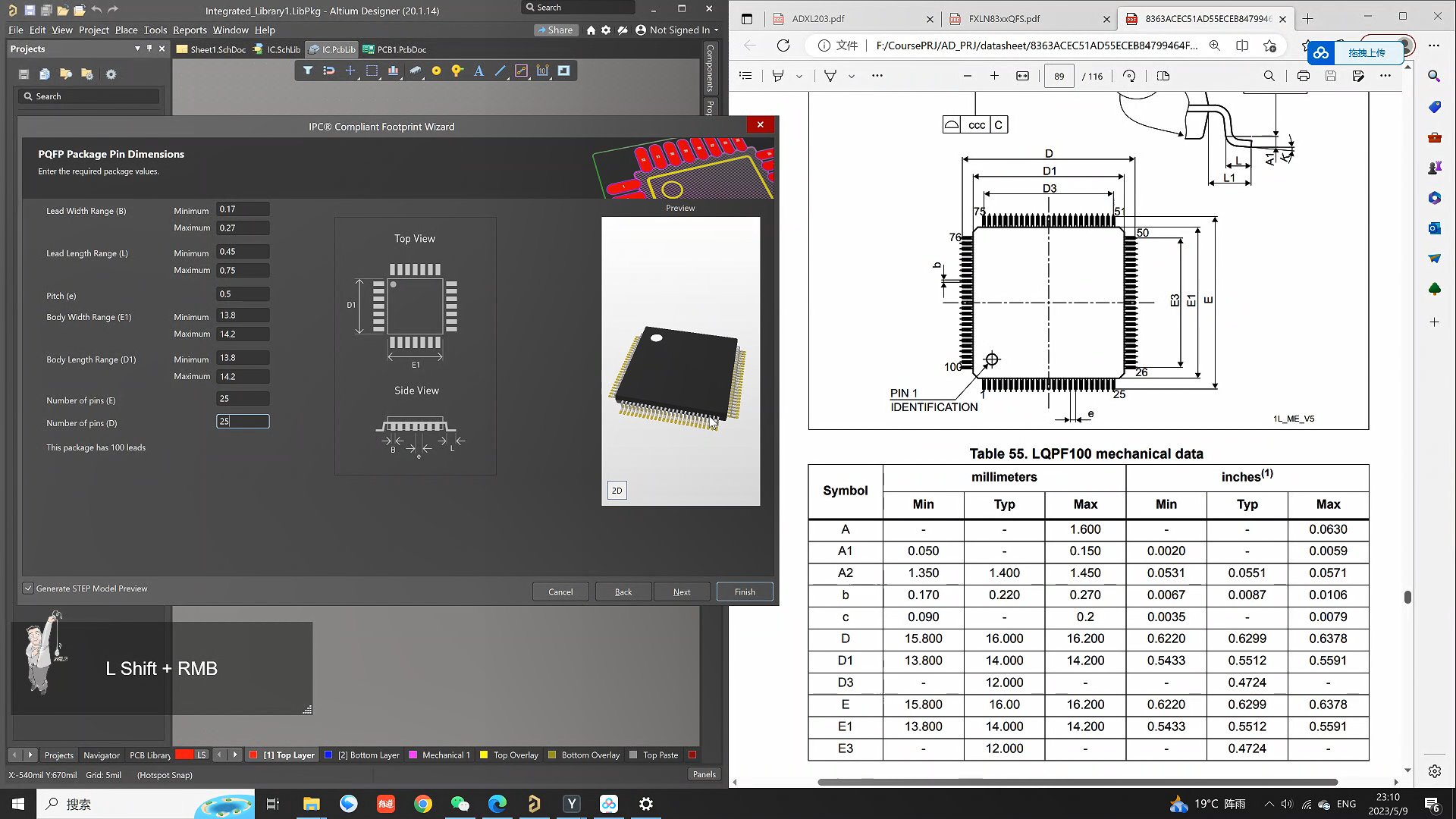
Task: Open the ADXL203.pdf browser tab
Action: 852,19
